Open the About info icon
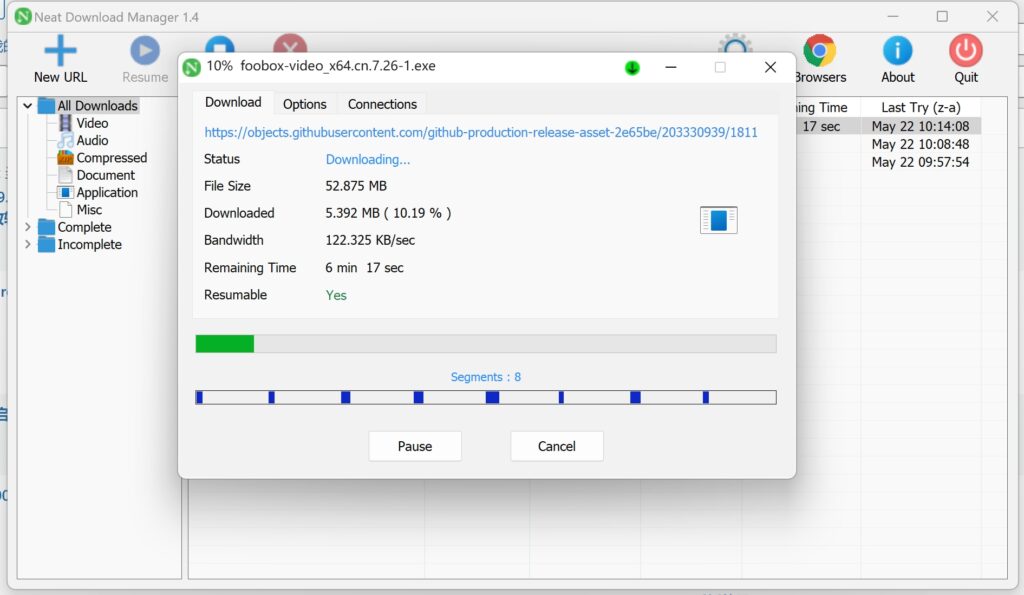 point(897,50)
